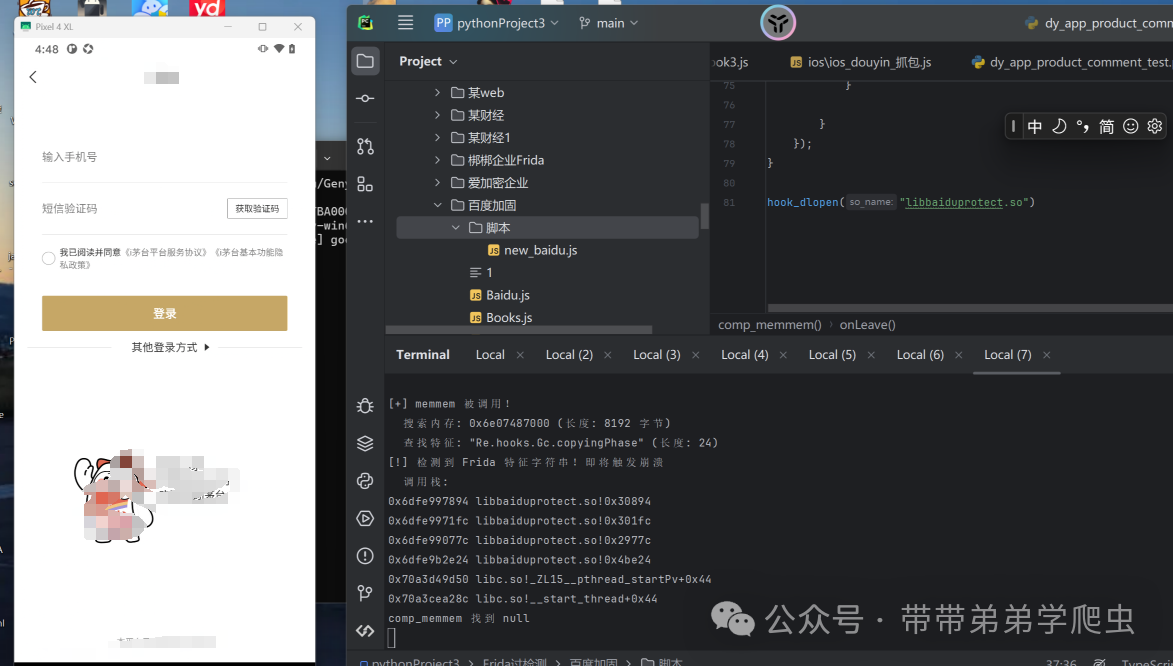The height and width of the screenshot is (666, 1173).
Task: Open the Python Packages layers icon
Action: coord(365,443)
